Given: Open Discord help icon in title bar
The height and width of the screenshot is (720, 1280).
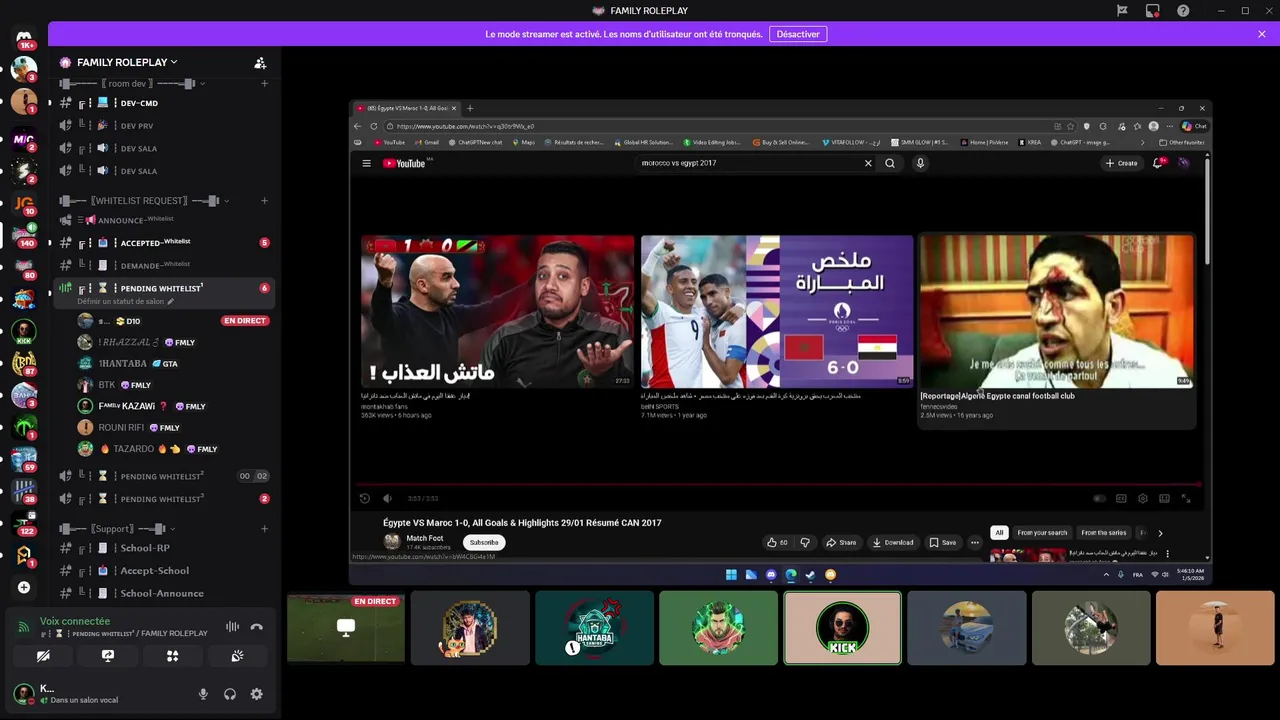Looking at the screenshot, I should tap(1183, 11).
